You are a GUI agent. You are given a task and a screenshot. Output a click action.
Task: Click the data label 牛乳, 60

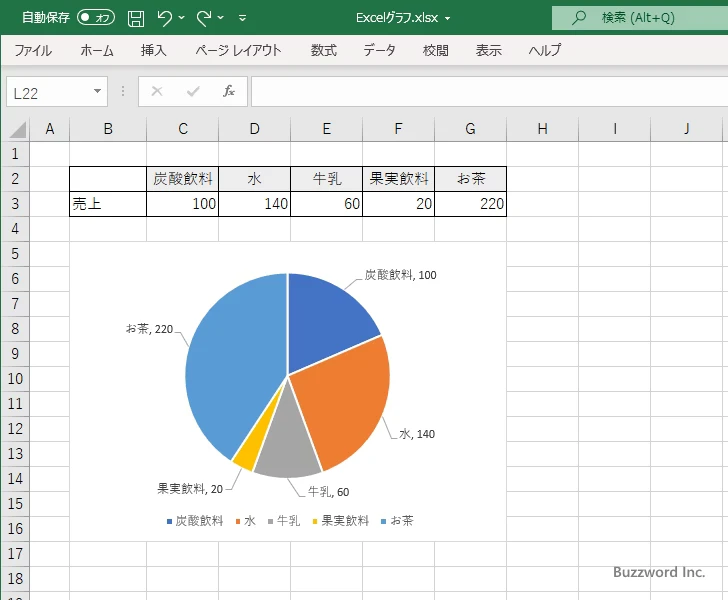point(328,492)
